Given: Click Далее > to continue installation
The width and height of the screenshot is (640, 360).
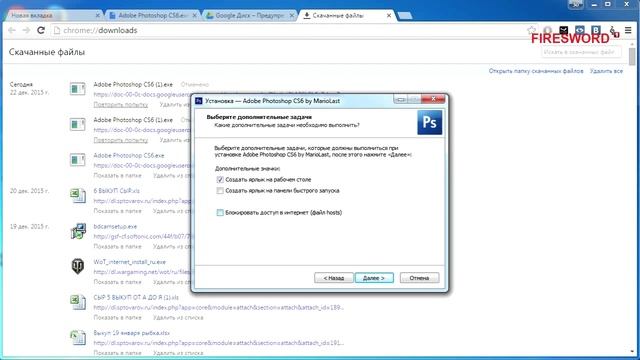Looking at the screenshot, I should 374,278.
